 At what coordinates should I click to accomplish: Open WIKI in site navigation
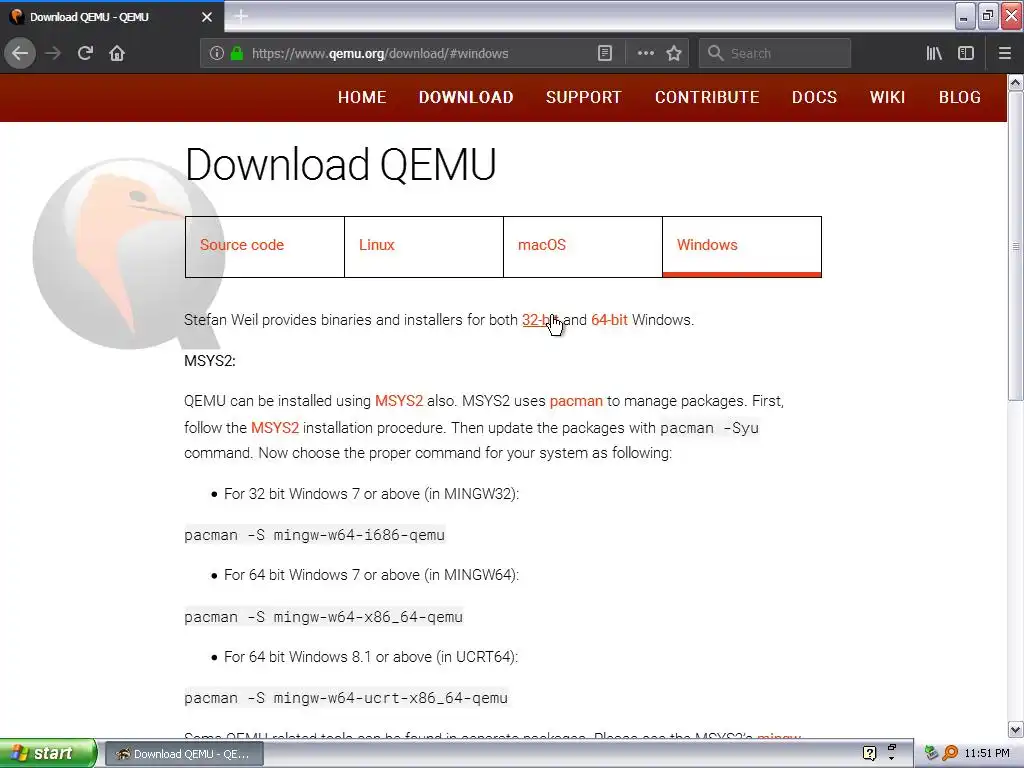click(x=888, y=97)
